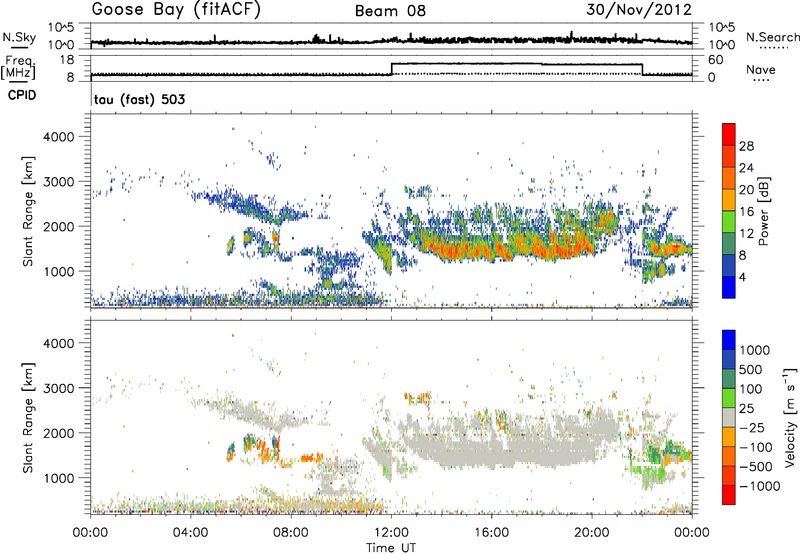Screen dimensions: 800x554
Task: Select the '-1000' Velocity colorbar value
Action: pyautogui.click(x=759, y=486)
